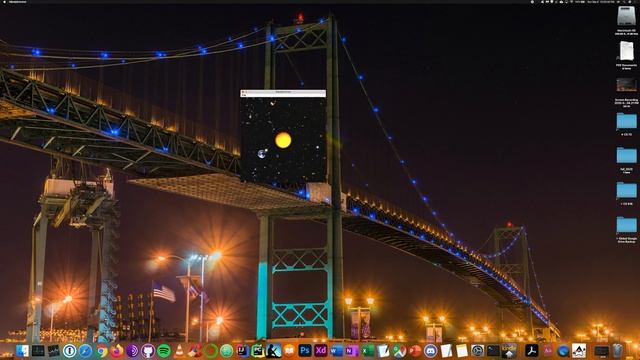Open the Macintosh HD drive on desktop
Screen dimensions: 640x360
pos(626,17)
